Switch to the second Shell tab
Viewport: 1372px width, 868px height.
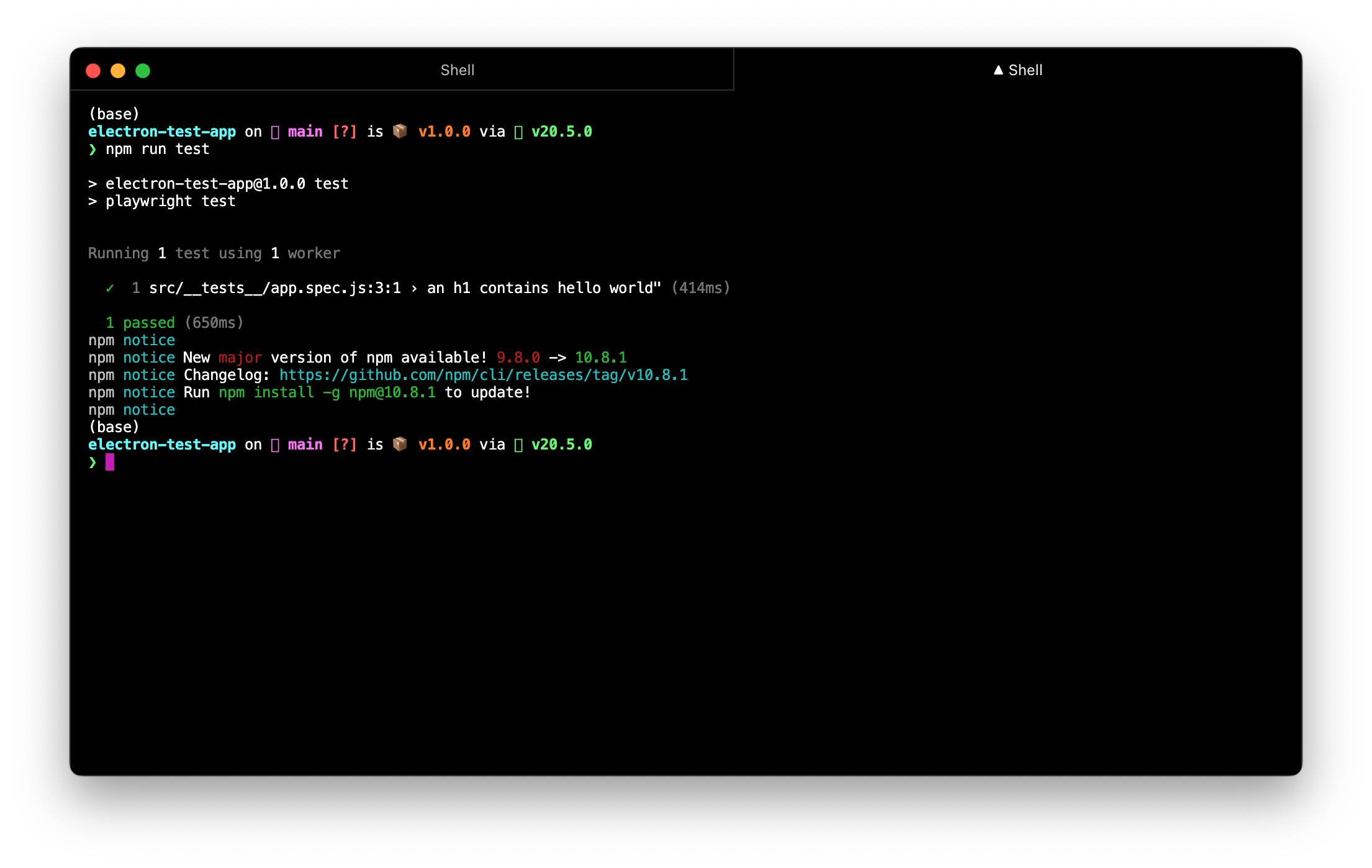[x=1025, y=70]
